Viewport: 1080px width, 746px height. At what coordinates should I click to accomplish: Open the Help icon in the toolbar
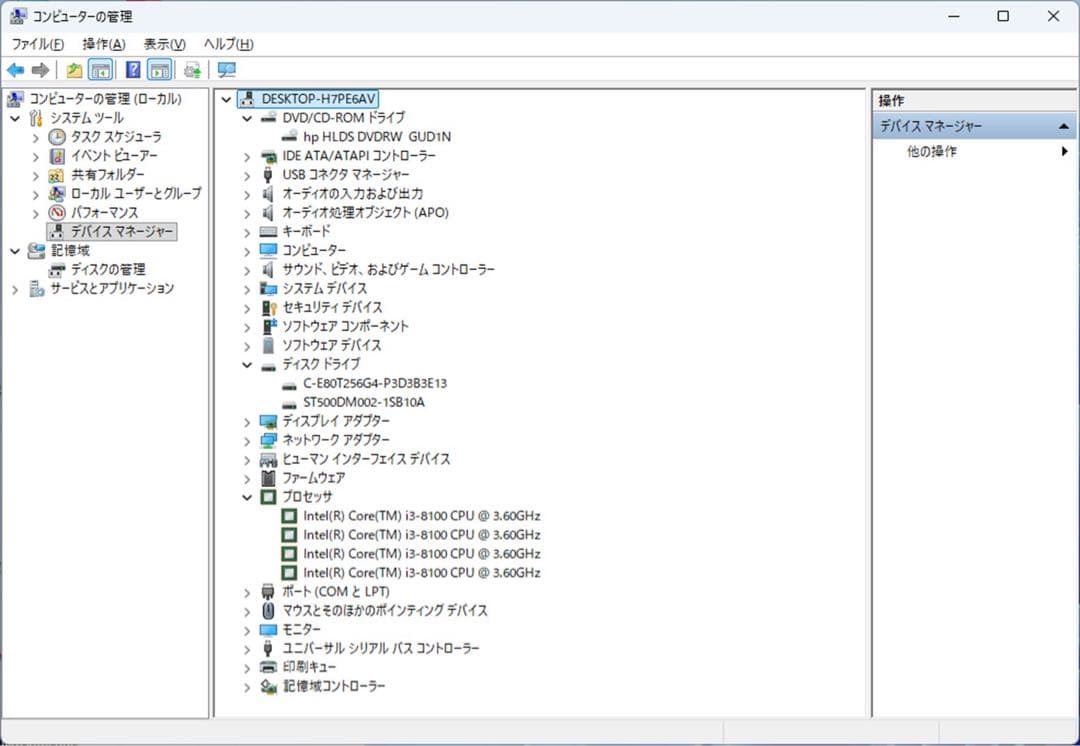tap(132, 69)
